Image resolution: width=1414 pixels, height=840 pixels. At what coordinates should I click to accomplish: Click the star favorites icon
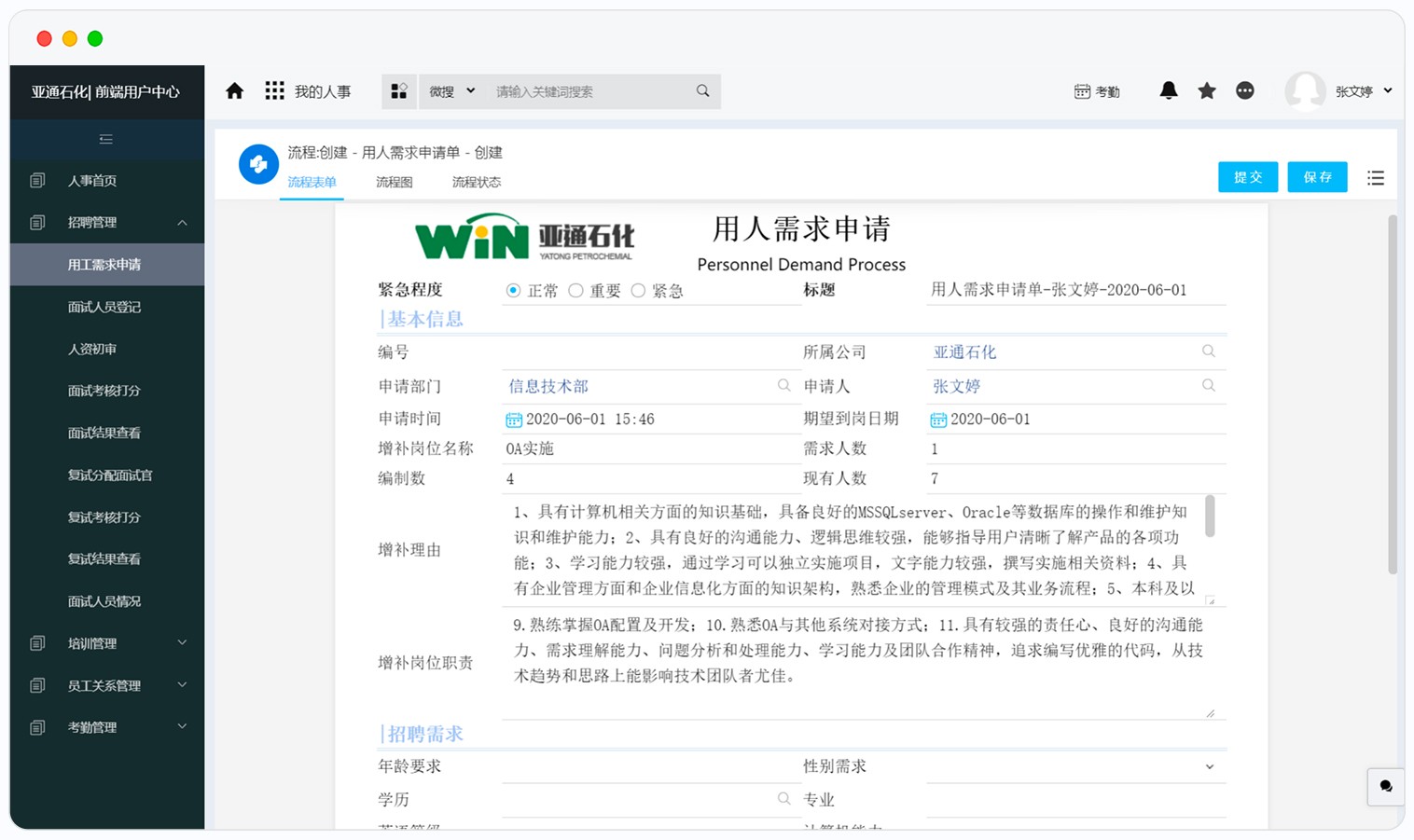pos(1207,90)
